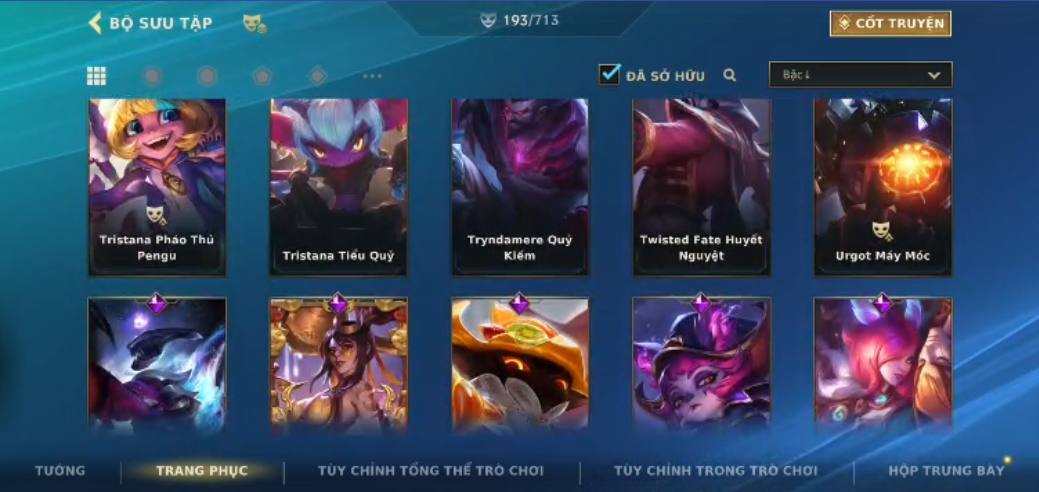The height and width of the screenshot is (492, 1039).
Task: Open the Tùy Chỉnh Tổng Thể Trò Chơi tab
Action: pos(431,471)
